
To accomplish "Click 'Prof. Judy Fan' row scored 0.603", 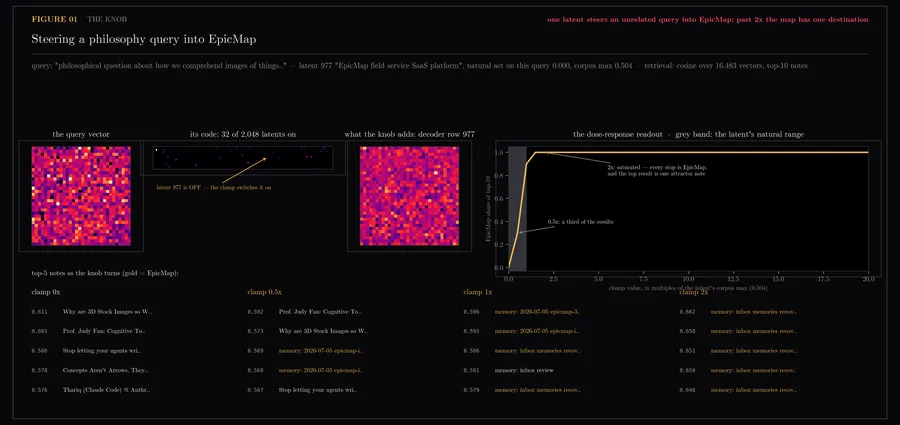I will (x=104, y=331).
